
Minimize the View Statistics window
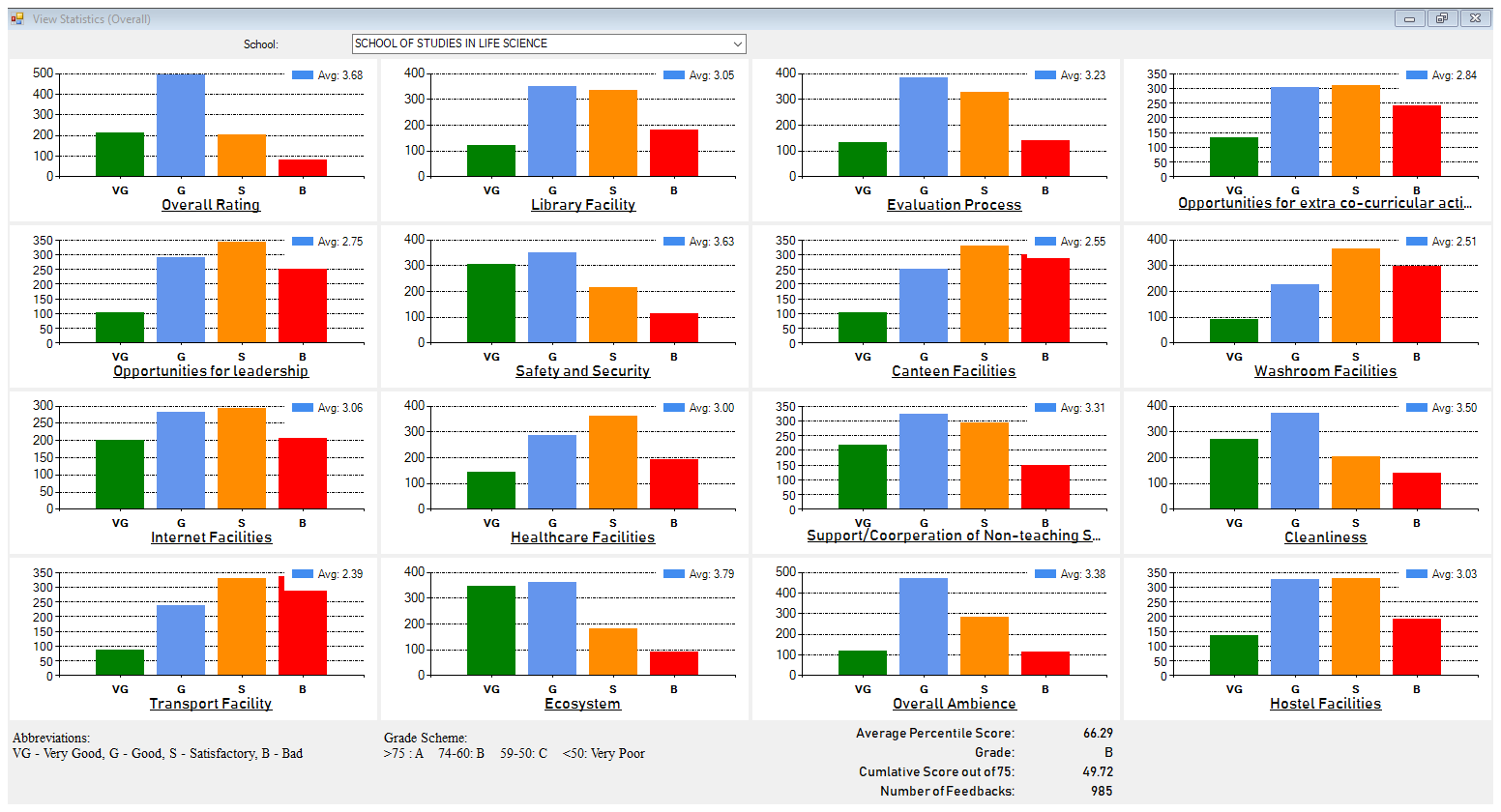tap(1409, 18)
